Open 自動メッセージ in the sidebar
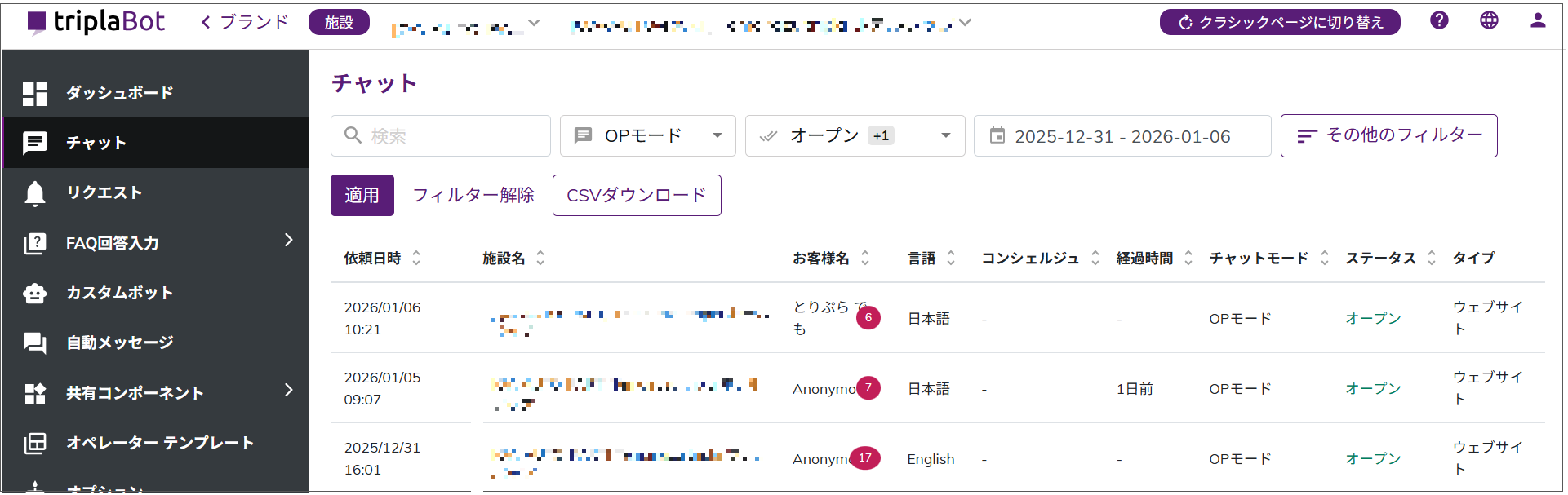1568x495 pixels. pyautogui.click(x=119, y=343)
